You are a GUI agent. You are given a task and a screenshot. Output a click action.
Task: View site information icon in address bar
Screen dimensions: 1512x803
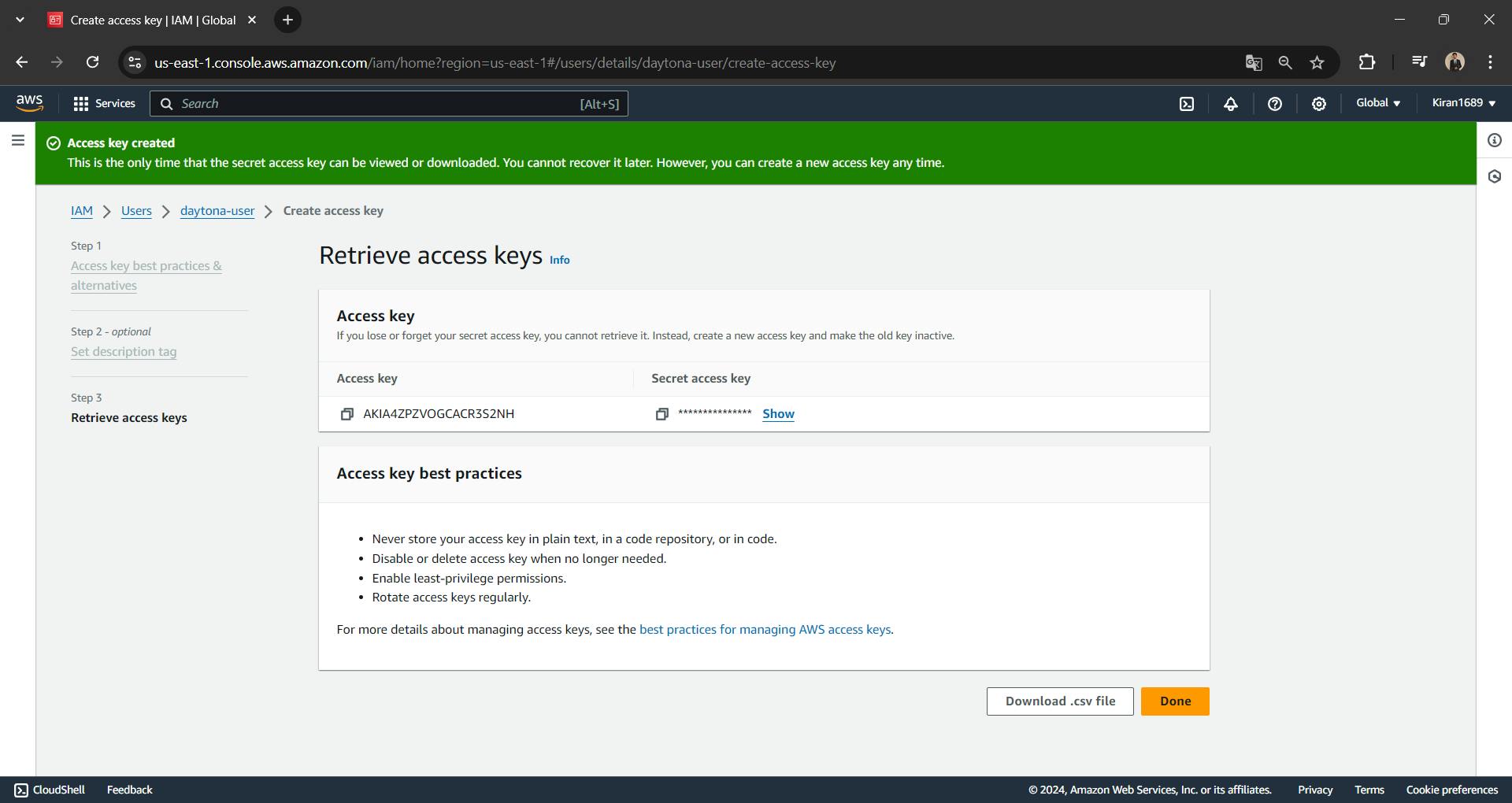pos(135,62)
